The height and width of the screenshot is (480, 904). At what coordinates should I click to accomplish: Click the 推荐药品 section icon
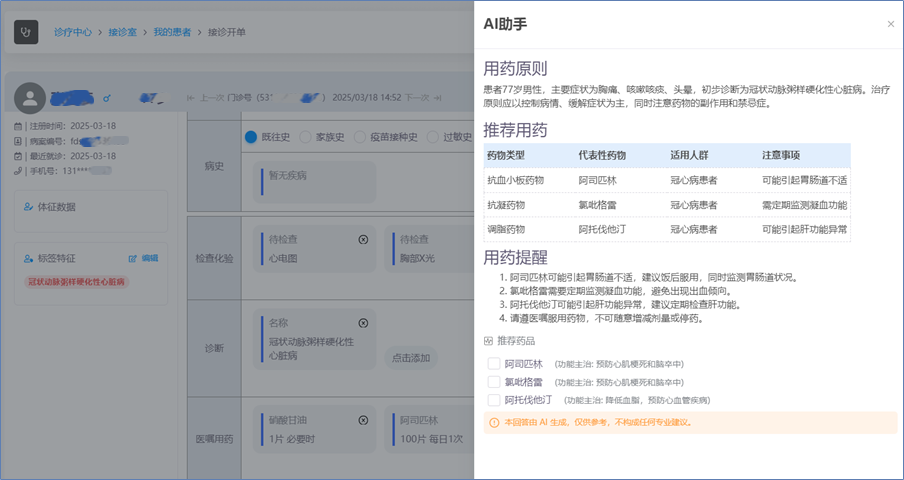click(x=488, y=341)
